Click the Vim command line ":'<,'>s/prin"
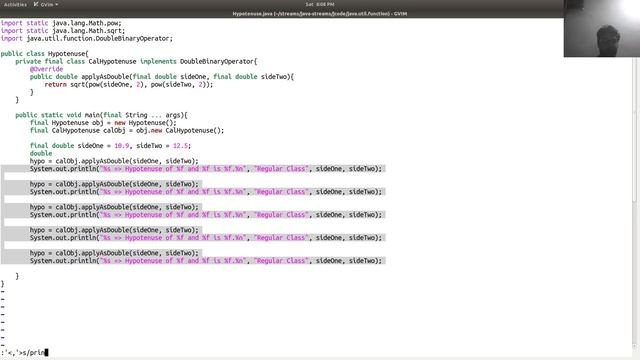The image size is (640, 360). [24, 352]
